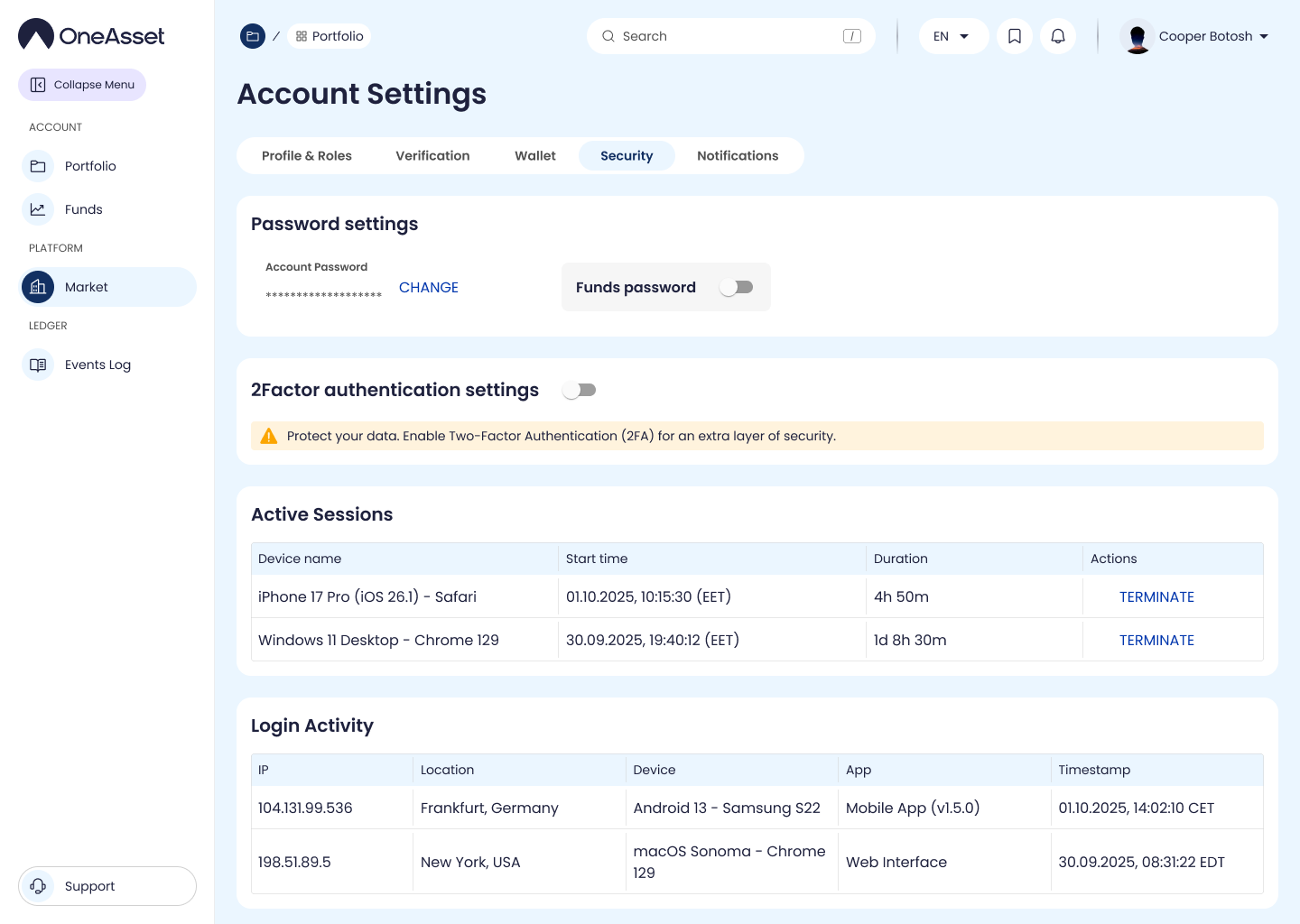Open the notifications bell icon
The width and height of the screenshot is (1300, 924).
pos(1058,36)
